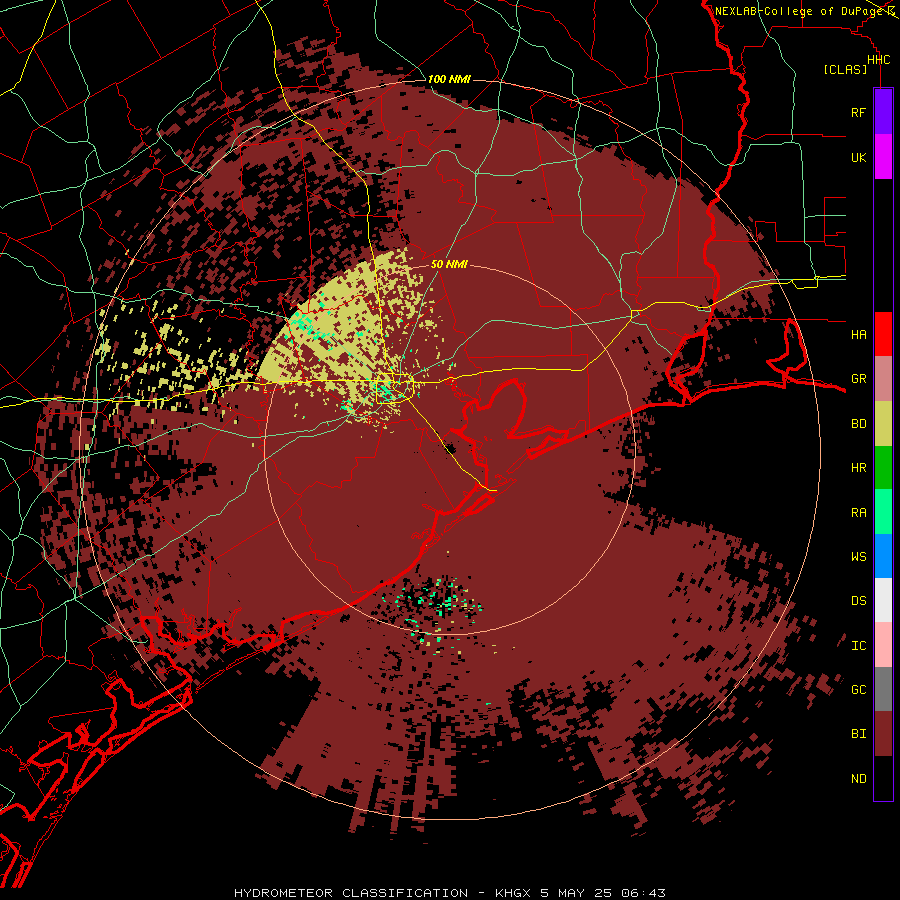Click the HA red legend color swatch
The height and width of the screenshot is (900, 900).
point(883,334)
